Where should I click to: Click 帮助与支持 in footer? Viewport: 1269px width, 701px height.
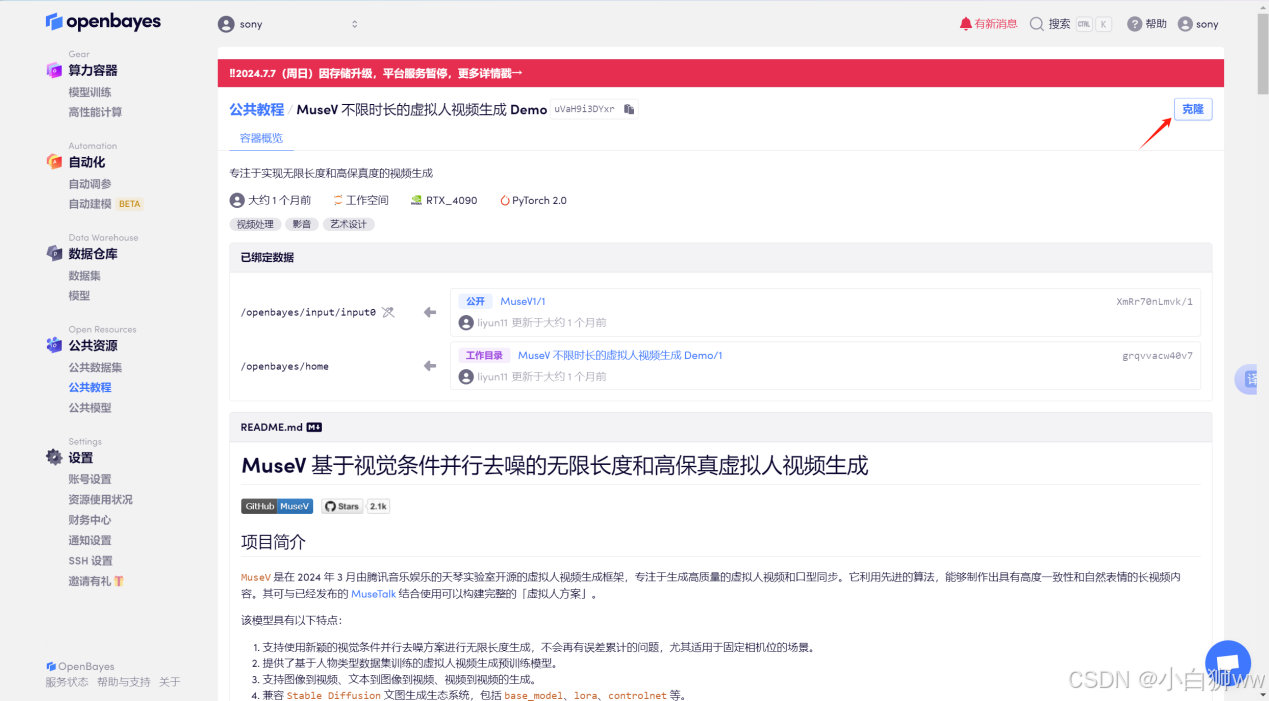click(123, 682)
